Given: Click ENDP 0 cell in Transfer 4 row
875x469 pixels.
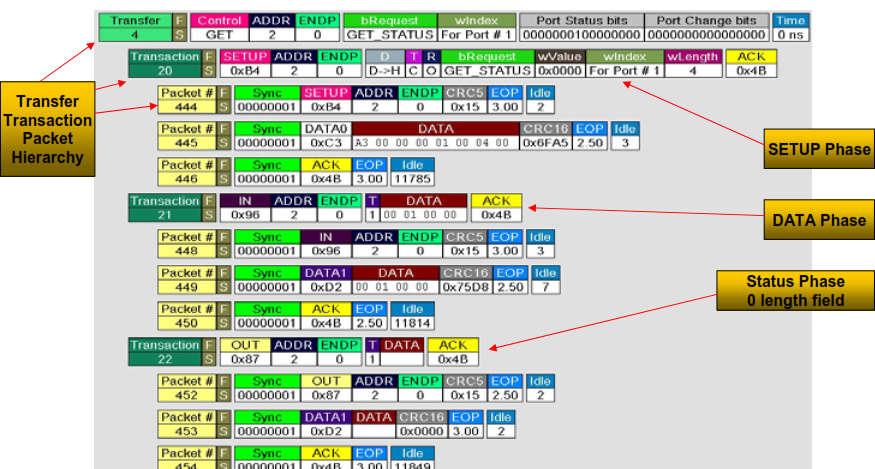Looking at the screenshot, I should tap(317, 27).
